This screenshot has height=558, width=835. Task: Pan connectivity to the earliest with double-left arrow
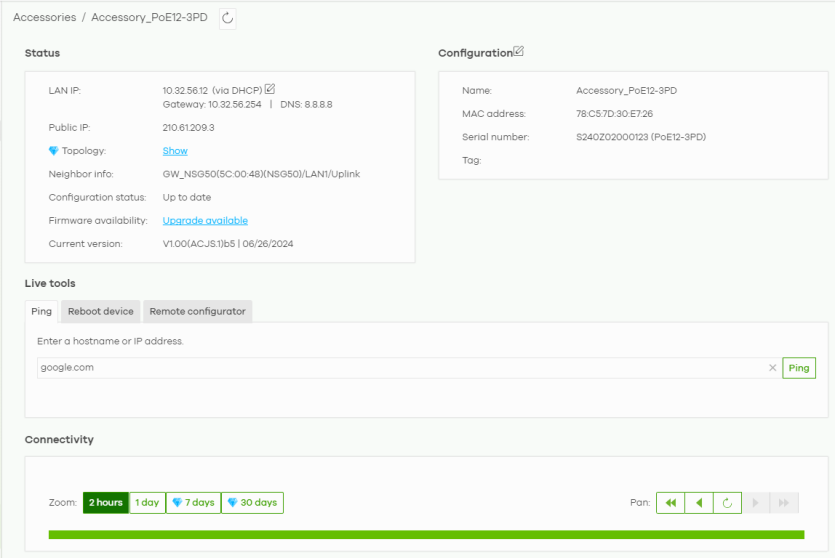tap(670, 502)
